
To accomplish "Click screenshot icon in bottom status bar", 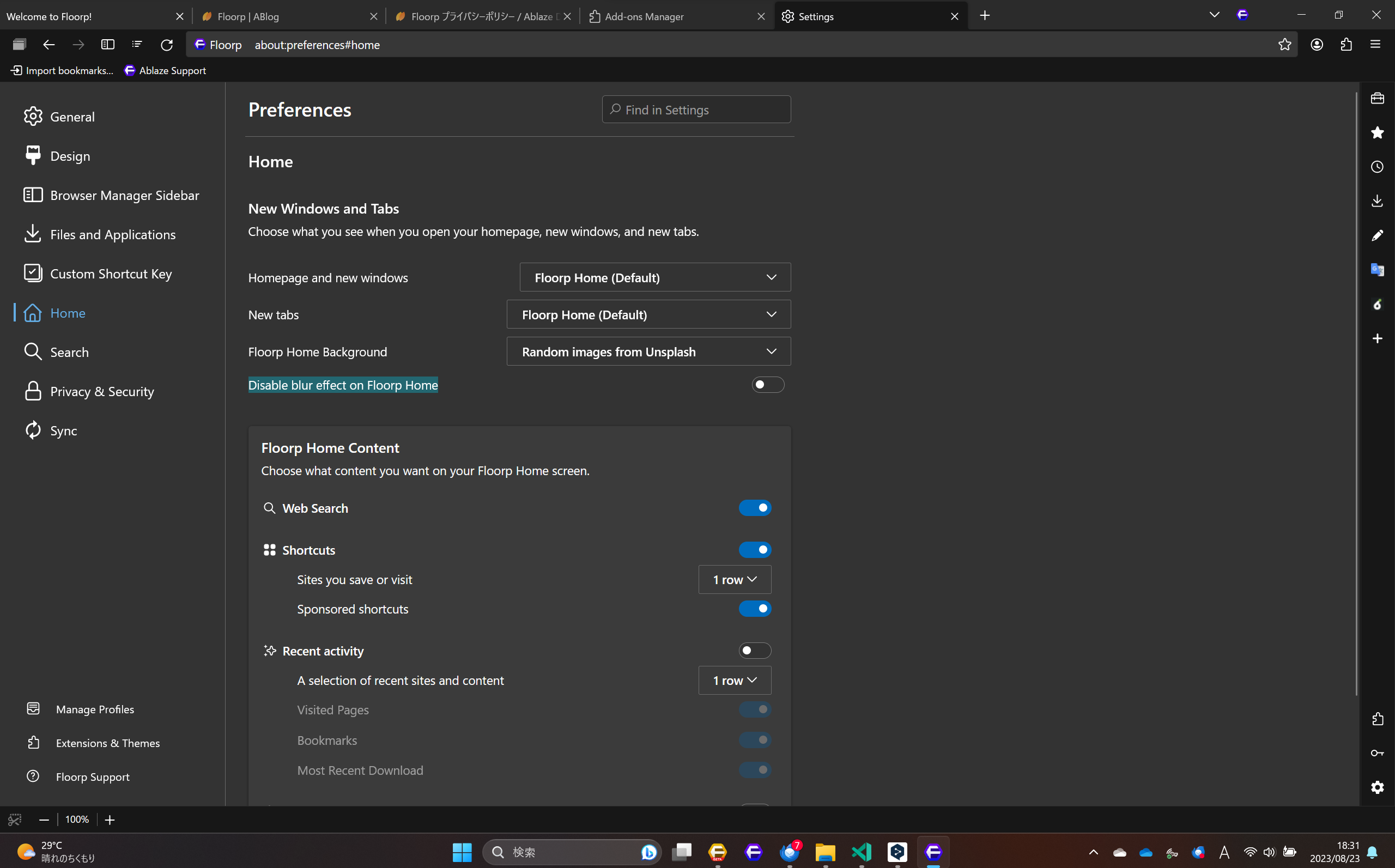I will coord(15,820).
